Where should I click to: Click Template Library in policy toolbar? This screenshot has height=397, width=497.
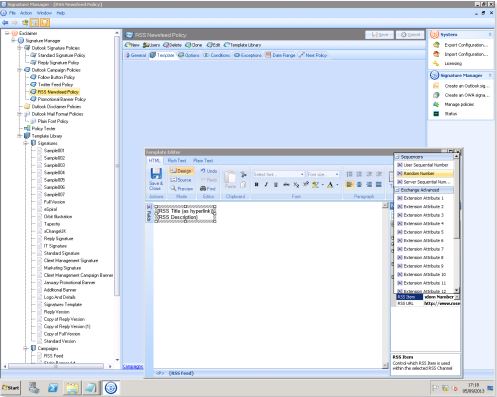pos(242,45)
